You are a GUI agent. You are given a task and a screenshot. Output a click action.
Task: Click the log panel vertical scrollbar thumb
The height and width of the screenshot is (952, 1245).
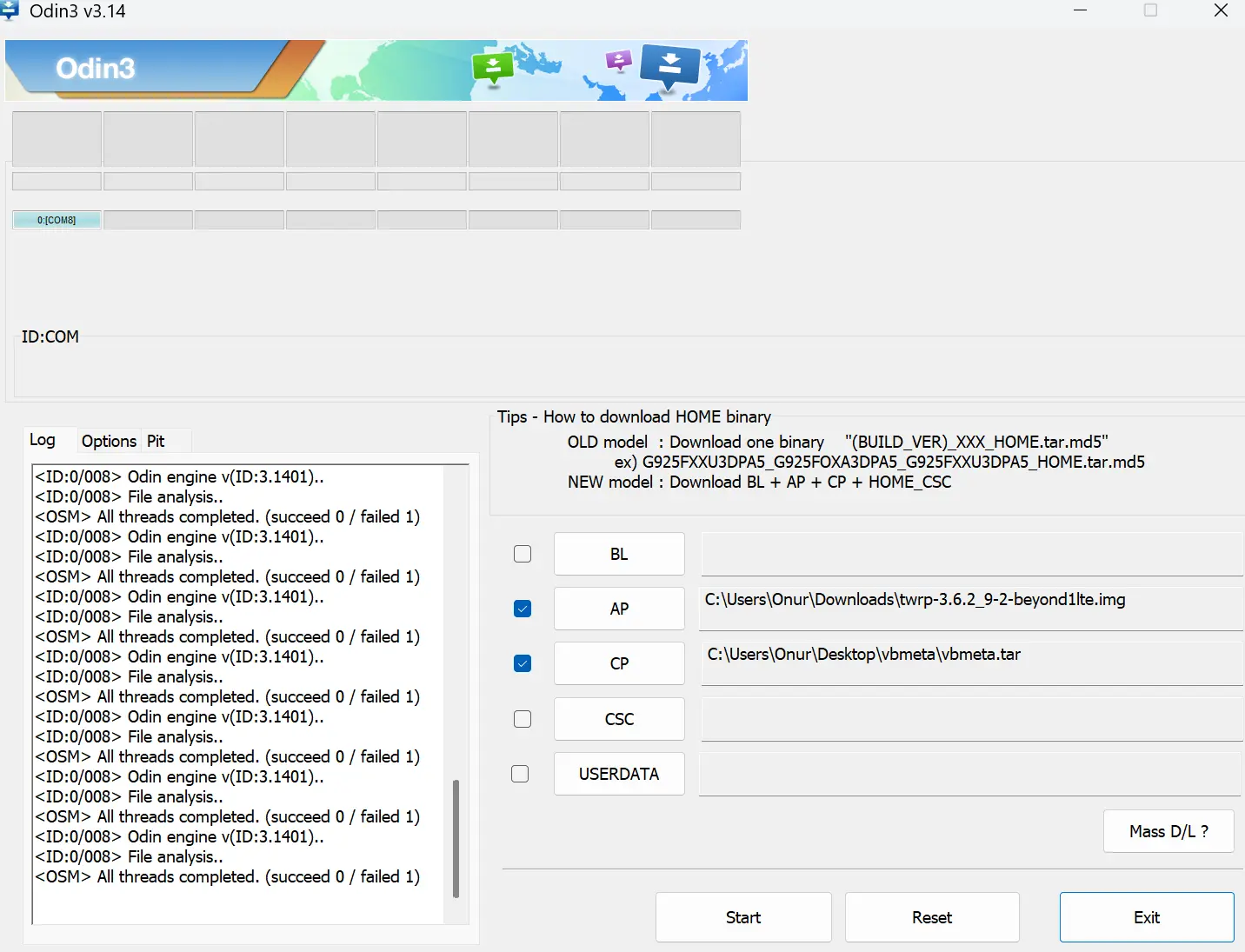click(x=456, y=838)
